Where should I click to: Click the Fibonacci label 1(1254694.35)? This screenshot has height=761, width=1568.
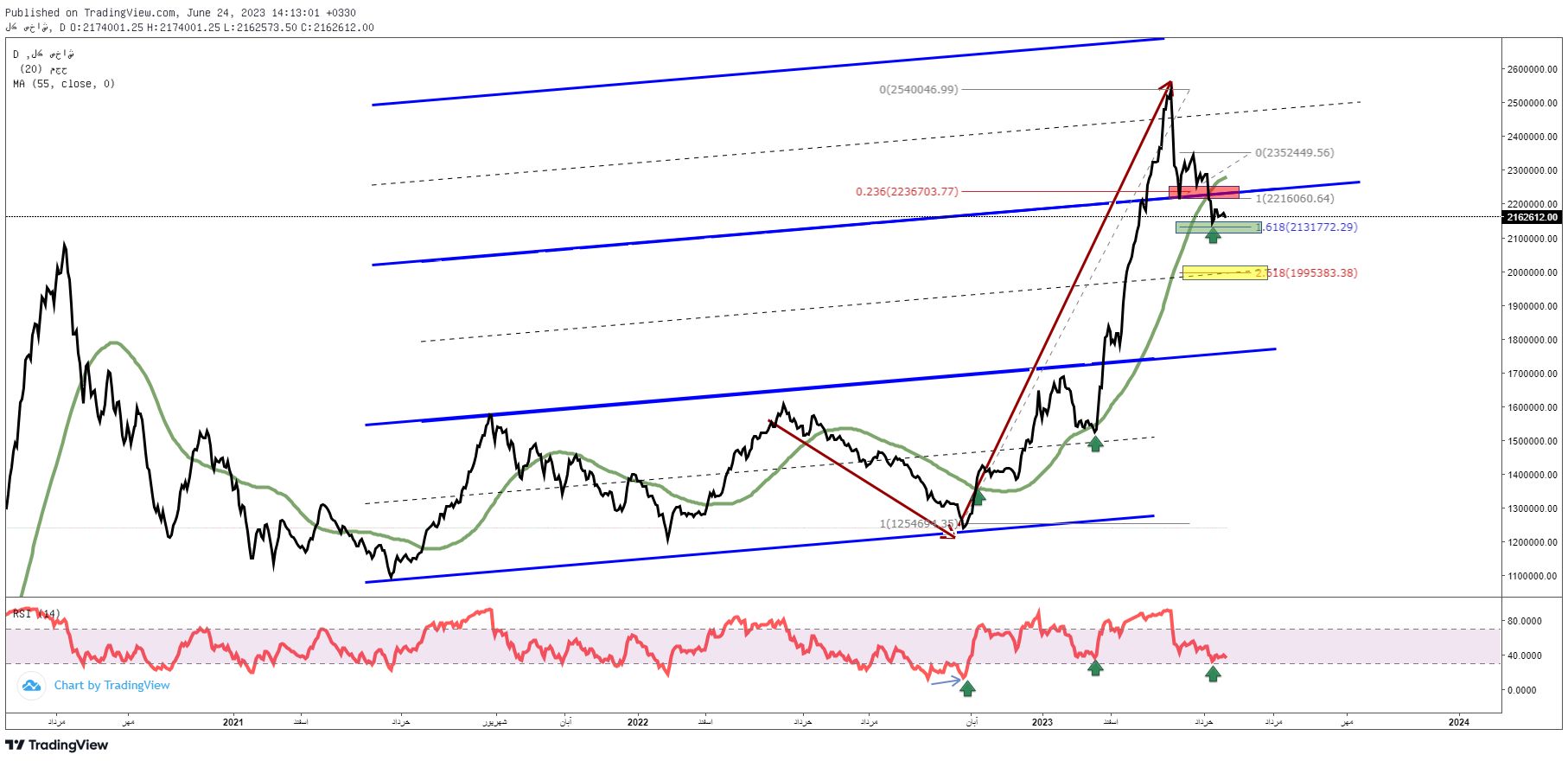pos(919,523)
